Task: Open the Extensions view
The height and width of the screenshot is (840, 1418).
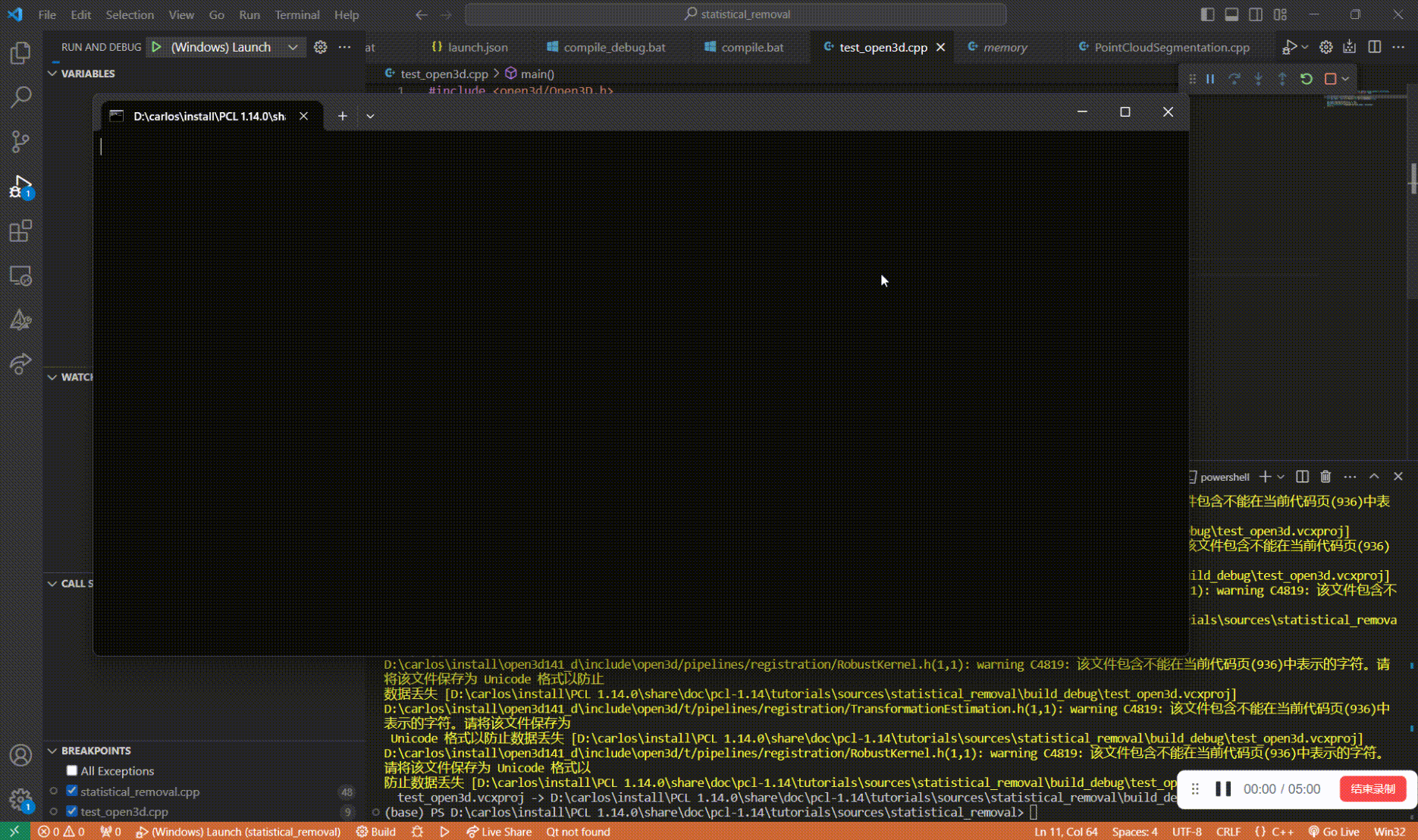Action: [x=20, y=231]
